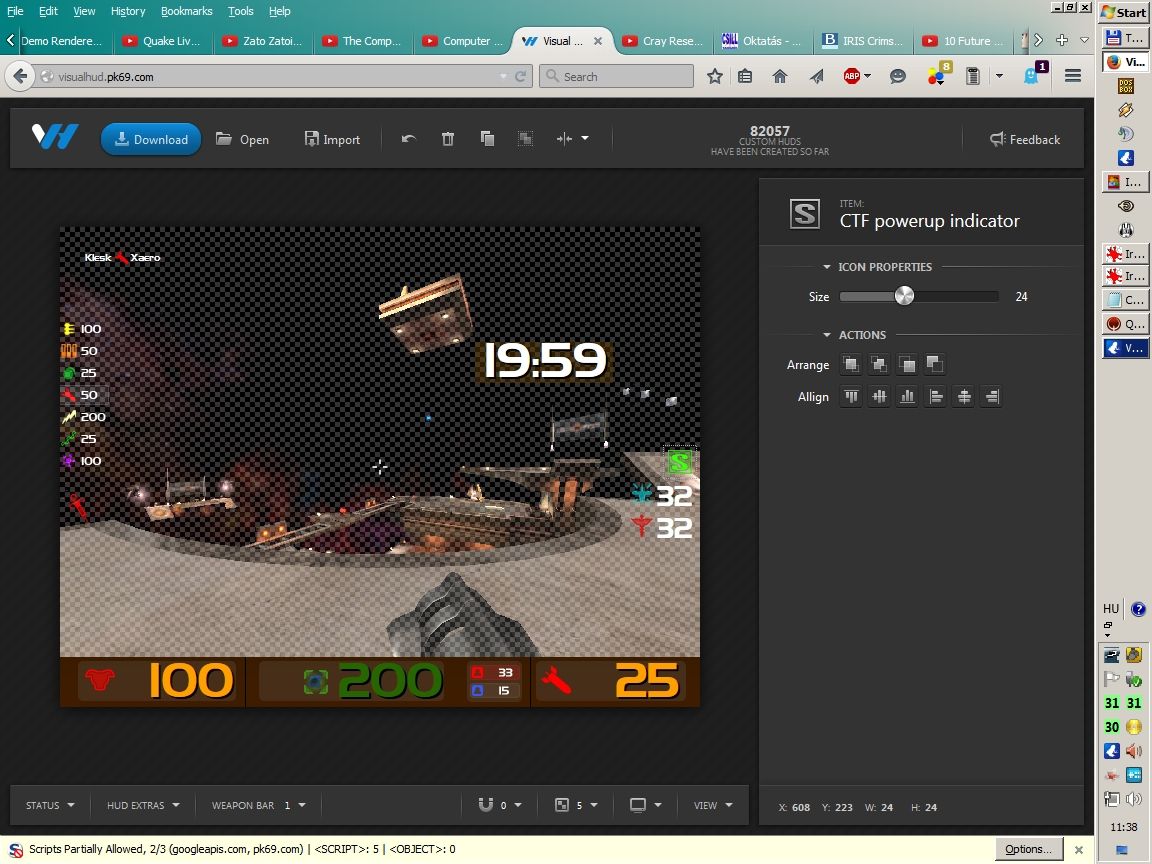
Task: Align items to bottom edge
Action: tap(907, 397)
